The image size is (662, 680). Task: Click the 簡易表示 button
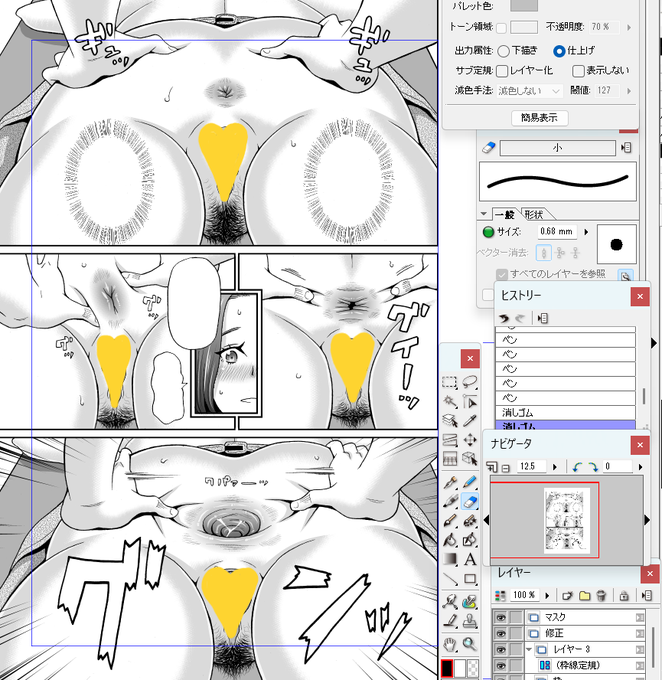click(x=539, y=118)
